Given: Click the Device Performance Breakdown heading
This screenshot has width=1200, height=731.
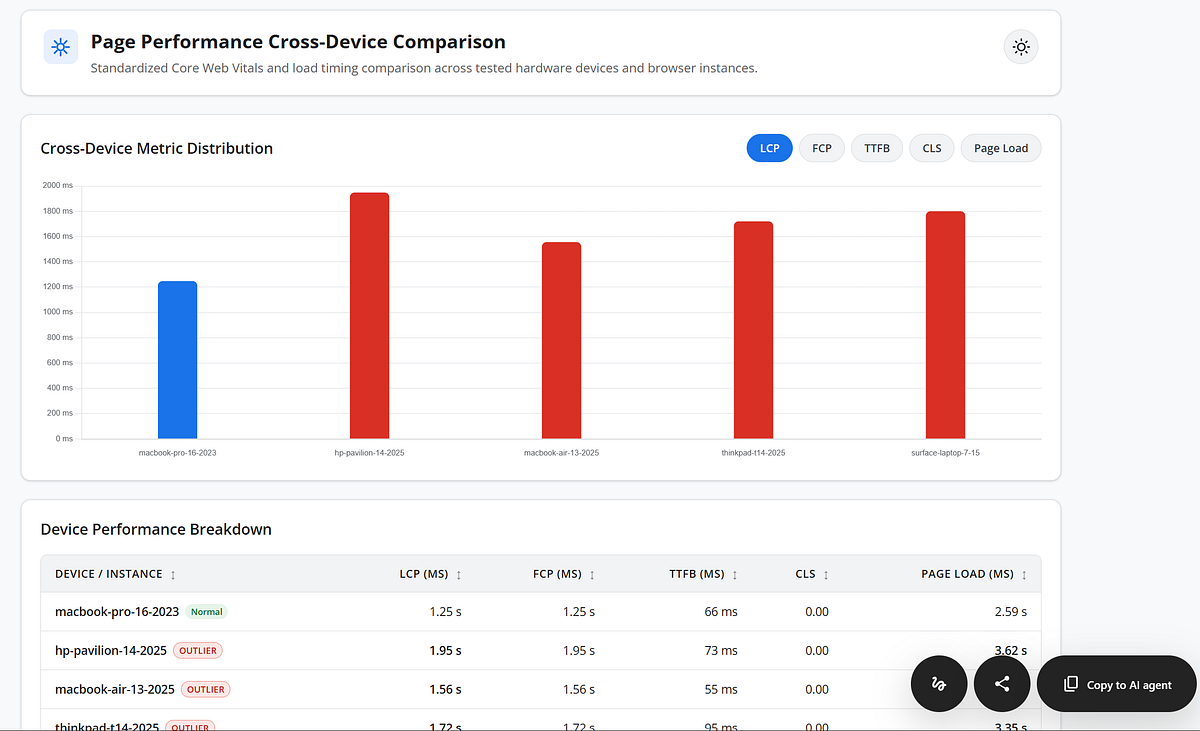Looking at the screenshot, I should (x=156, y=529).
